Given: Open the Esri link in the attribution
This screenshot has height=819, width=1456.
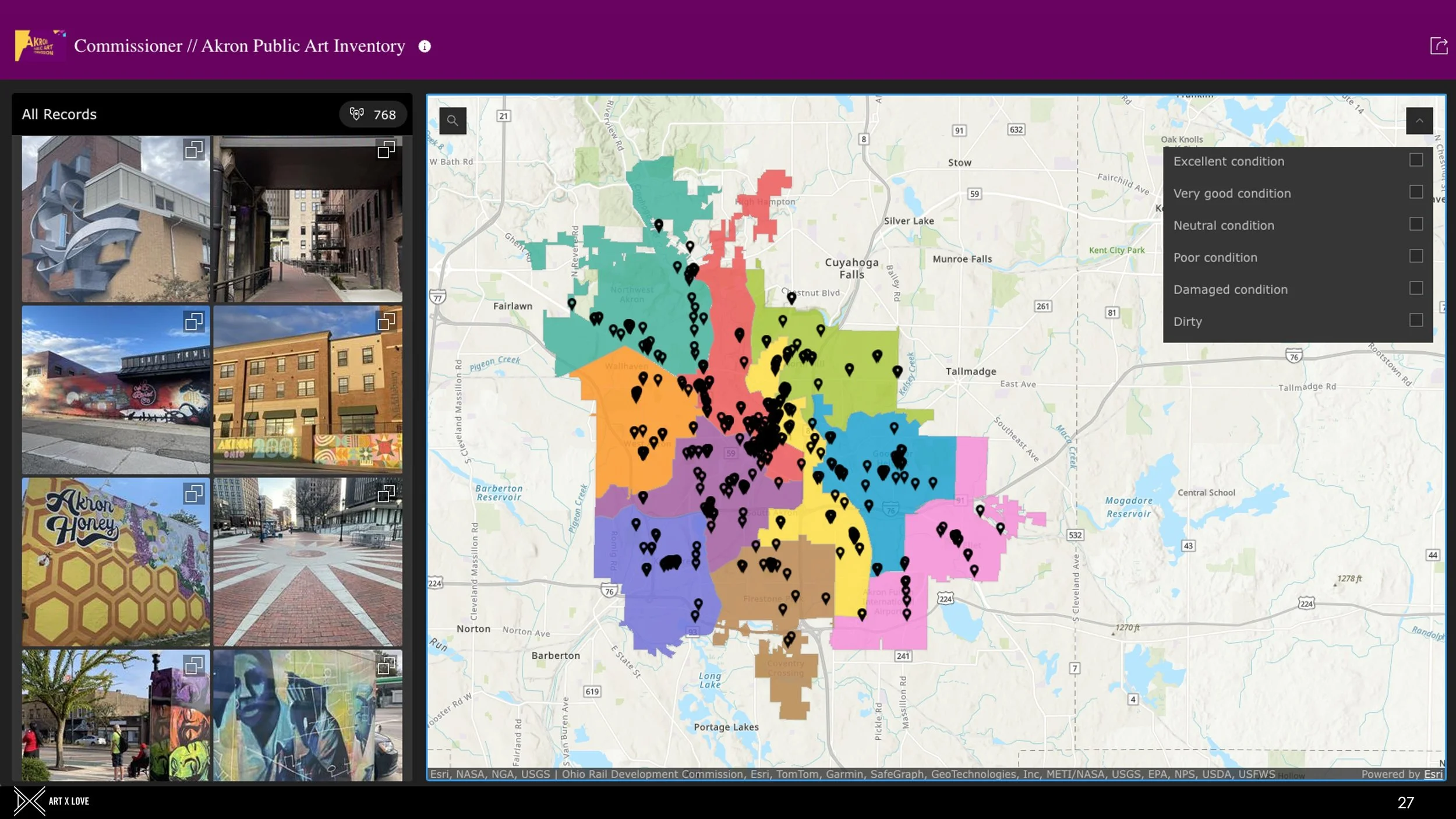Looking at the screenshot, I should [x=1433, y=774].
